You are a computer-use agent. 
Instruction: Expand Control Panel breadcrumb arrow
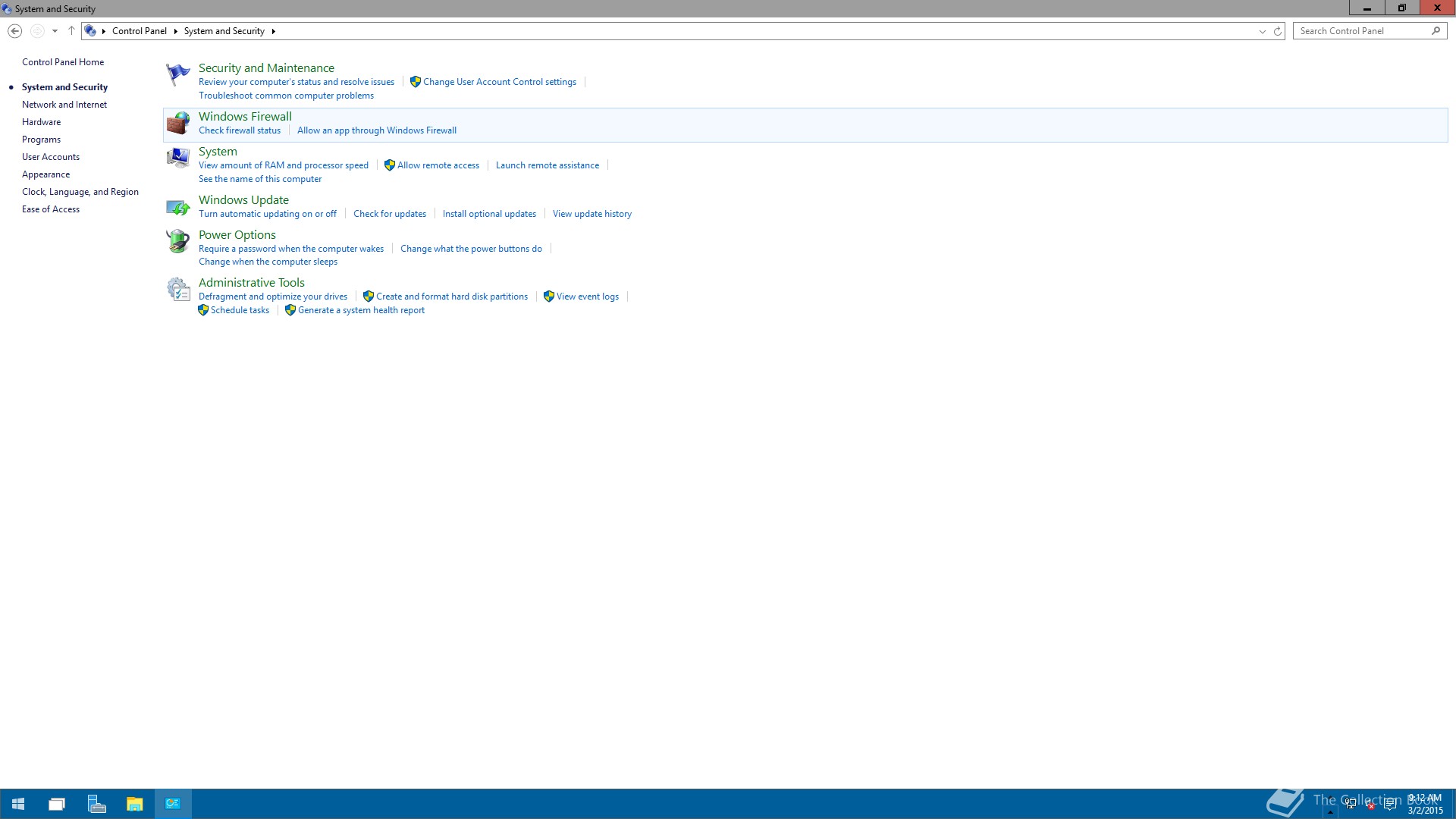point(175,31)
